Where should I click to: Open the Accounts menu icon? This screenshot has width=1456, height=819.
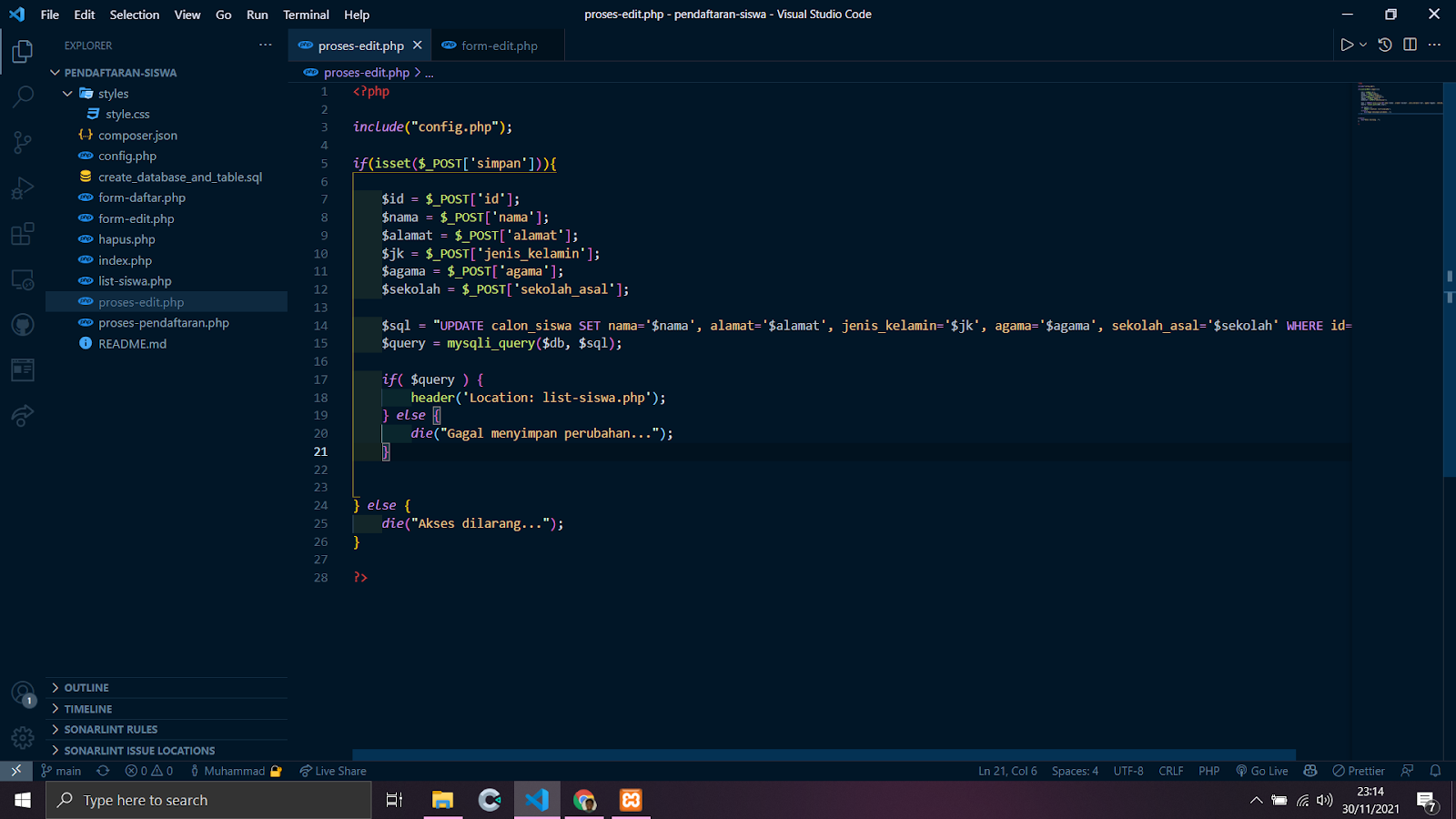click(23, 693)
